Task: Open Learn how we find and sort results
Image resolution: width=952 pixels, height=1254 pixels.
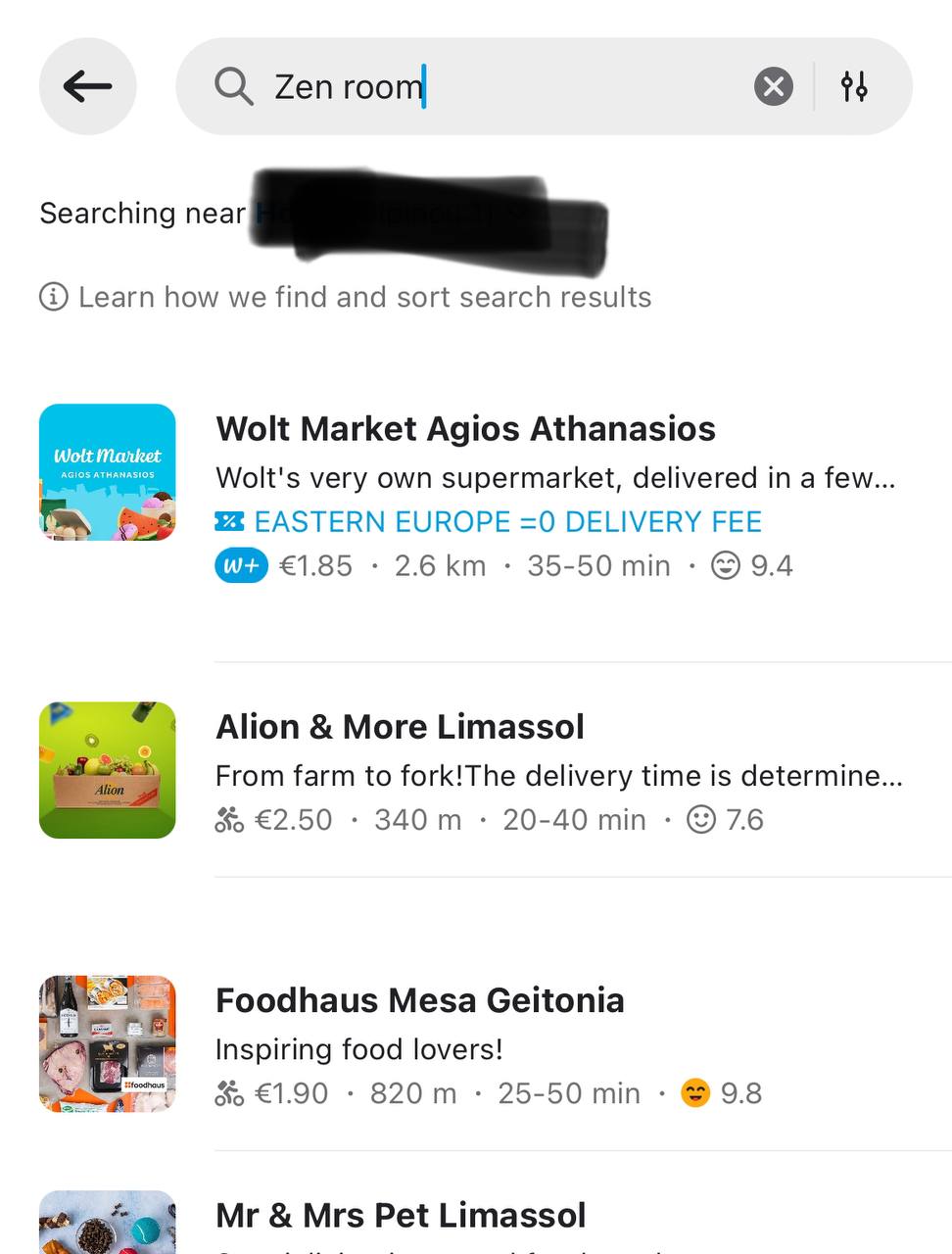Action: 364,297
